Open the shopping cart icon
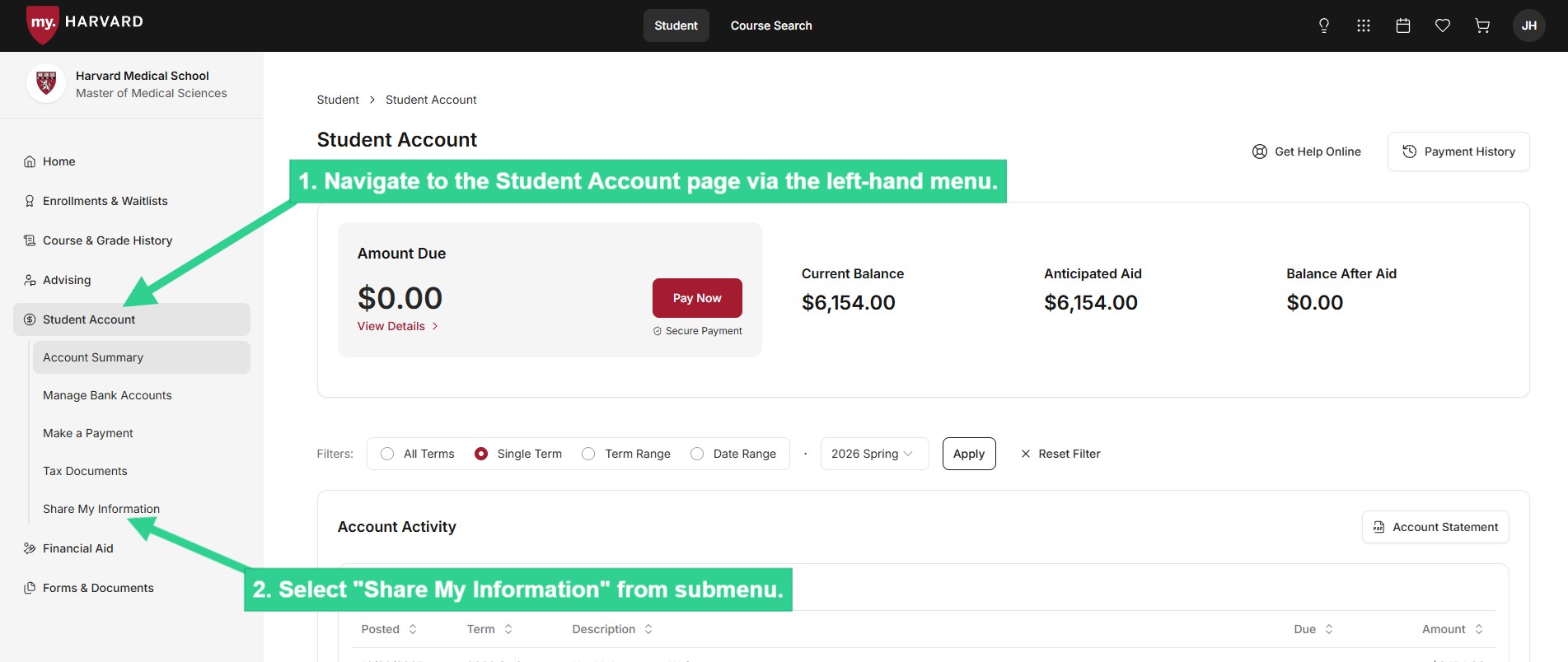Viewport: 1568px width, 662px height. pos(1482,26)
